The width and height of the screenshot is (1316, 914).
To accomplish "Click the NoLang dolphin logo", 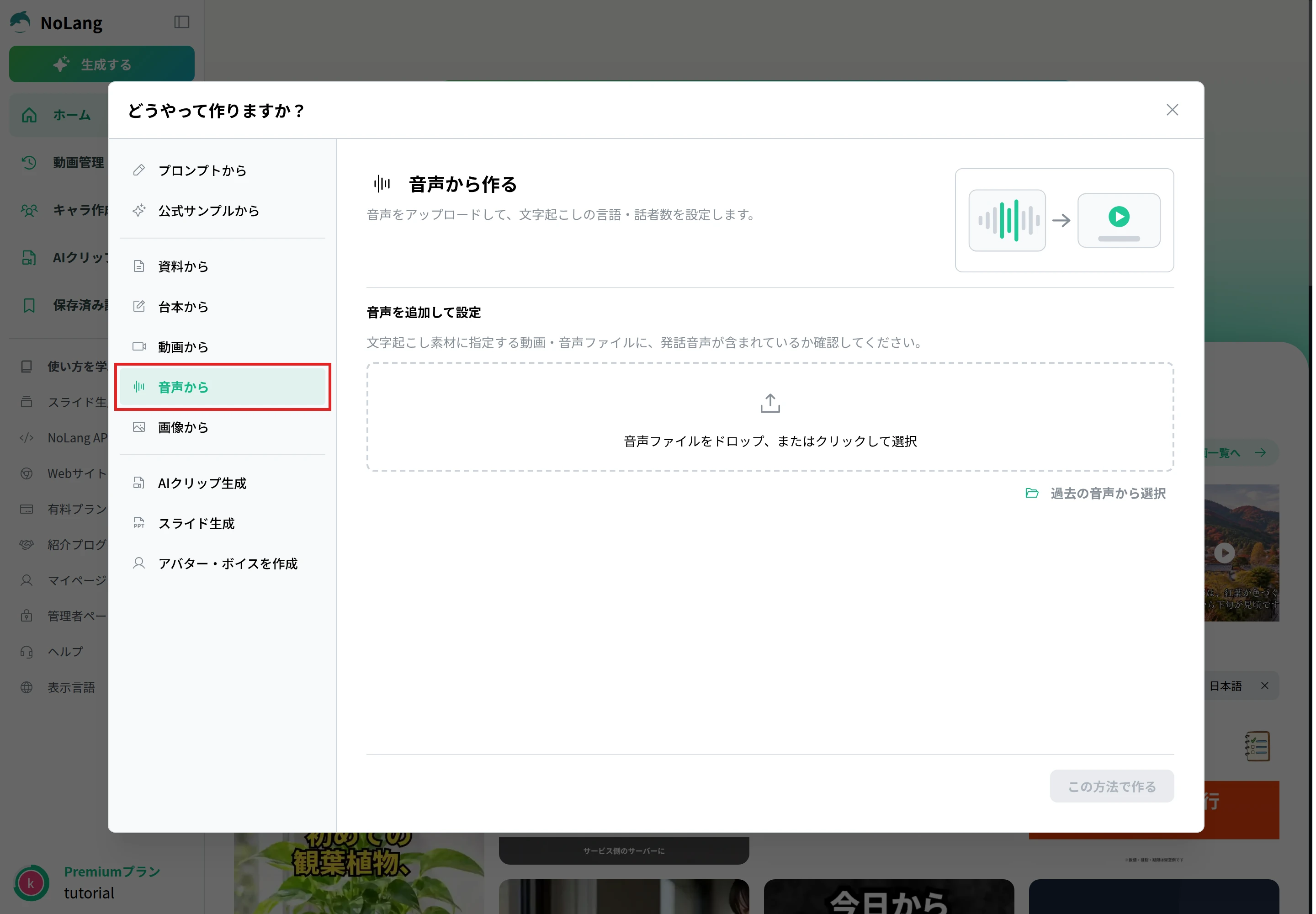I will tap(21, 22).
